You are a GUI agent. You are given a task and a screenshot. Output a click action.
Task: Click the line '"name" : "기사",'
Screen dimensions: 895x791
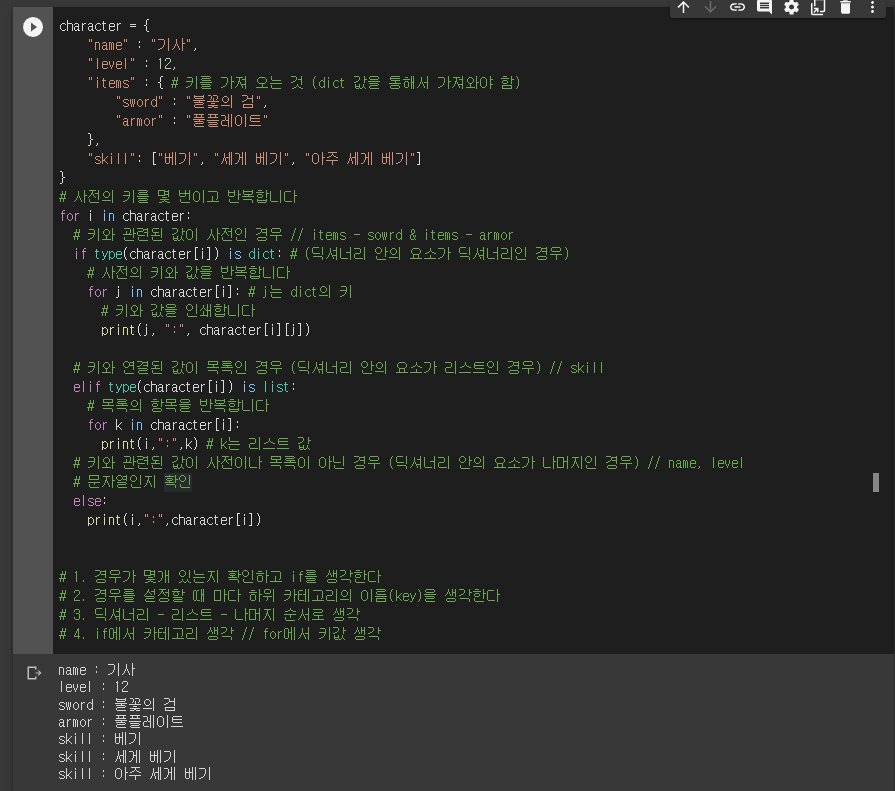142,45
